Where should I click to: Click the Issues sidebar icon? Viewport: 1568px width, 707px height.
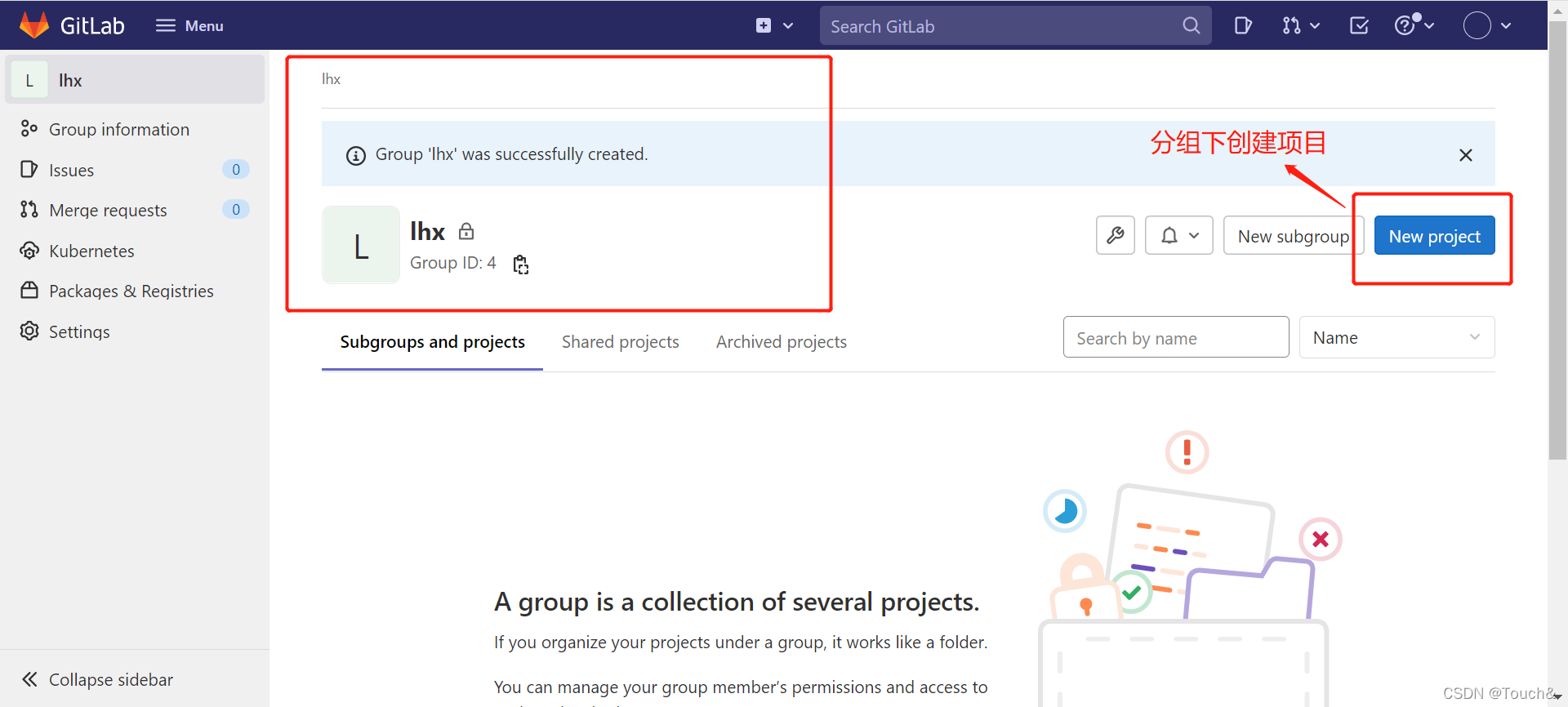pyautogui.click(x=29, y=169)
